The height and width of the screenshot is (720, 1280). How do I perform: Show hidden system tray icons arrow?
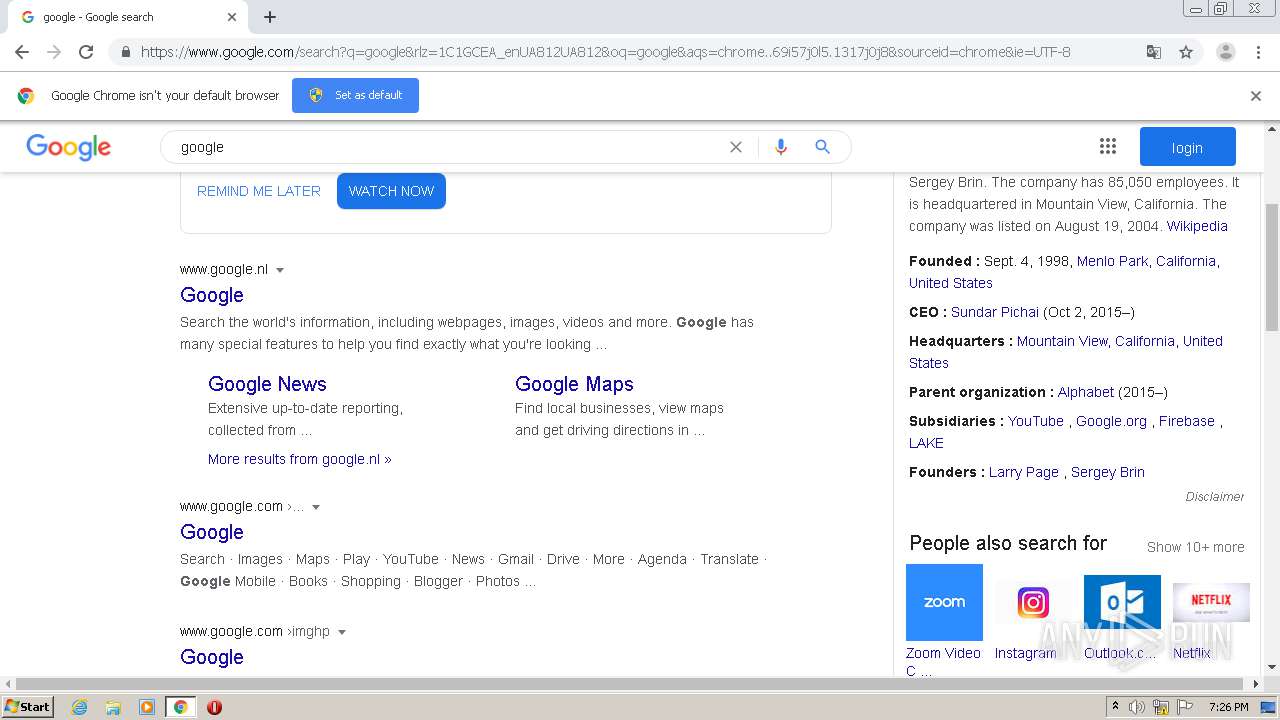pos(1115,707)
